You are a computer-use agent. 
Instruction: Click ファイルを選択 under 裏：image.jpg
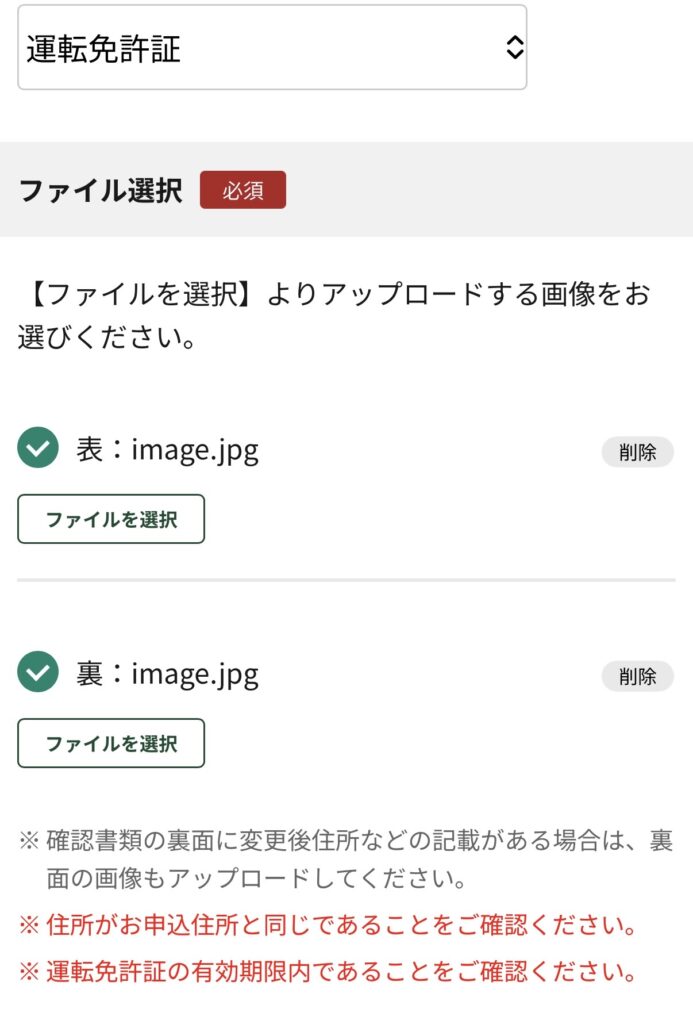pyautogui.click(x=111, y=743)
